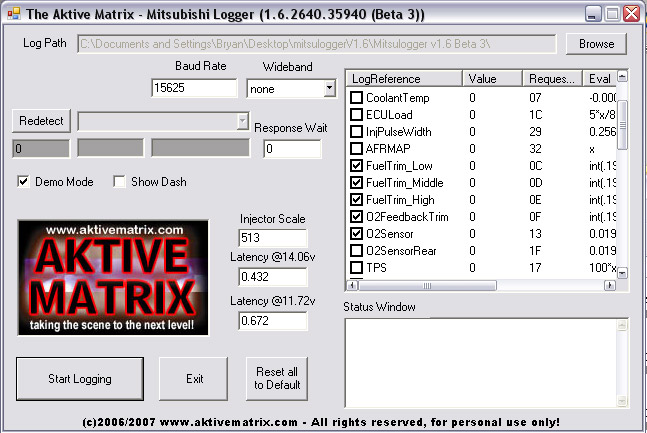The height and width of the screenshot is (433, 647).
Task: Click the app icon in title bar
Action: tap(14, 14)
